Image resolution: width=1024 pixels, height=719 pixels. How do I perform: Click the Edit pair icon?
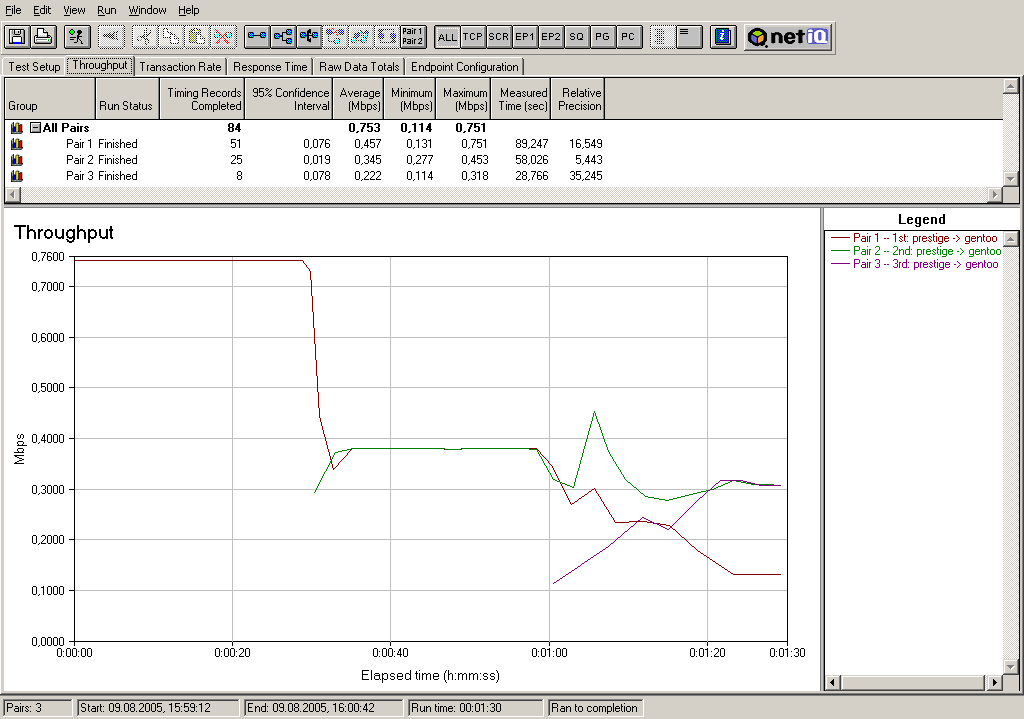[336, 37]
